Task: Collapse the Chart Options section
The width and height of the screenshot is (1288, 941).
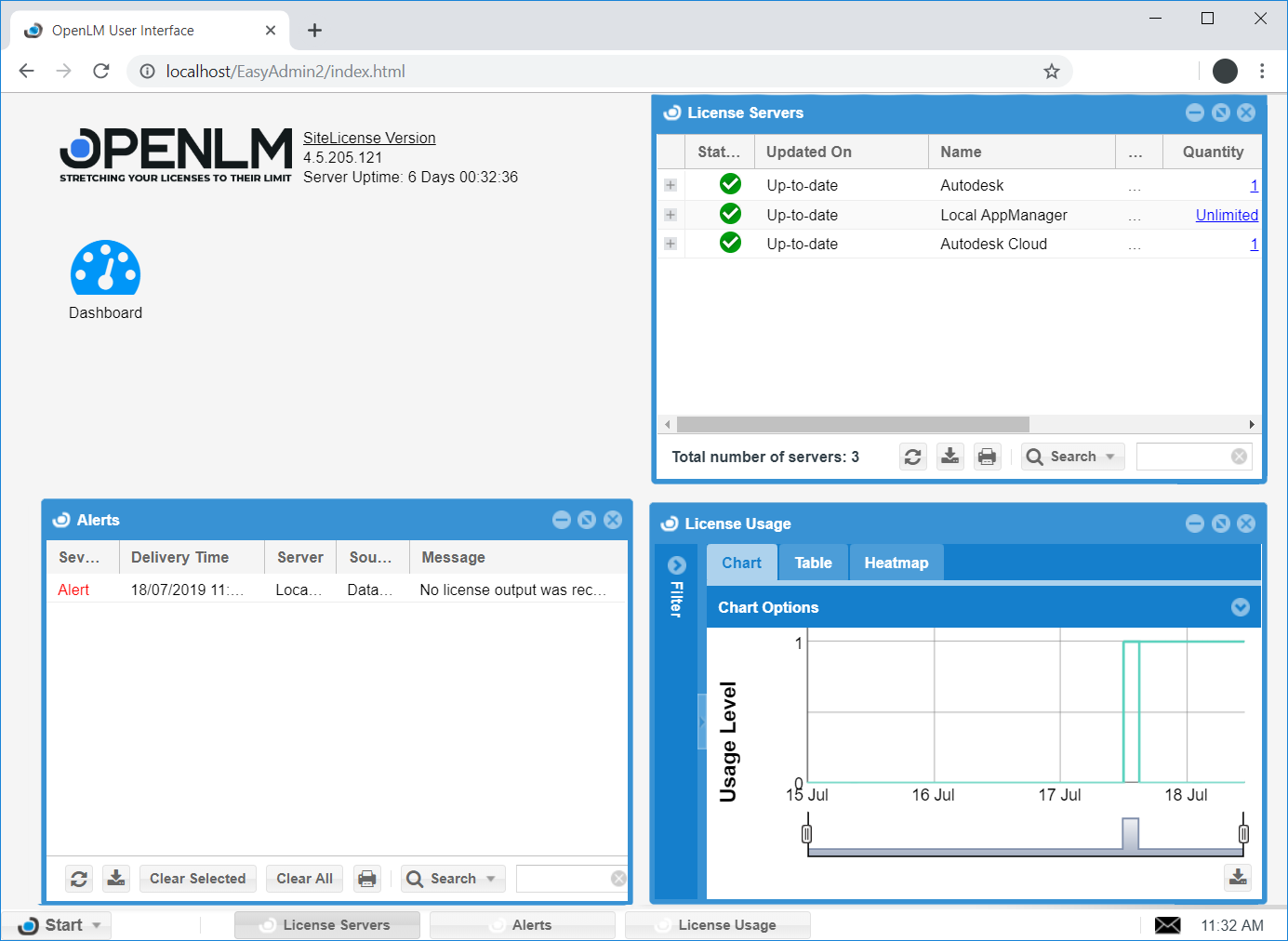Action: 1240,607
